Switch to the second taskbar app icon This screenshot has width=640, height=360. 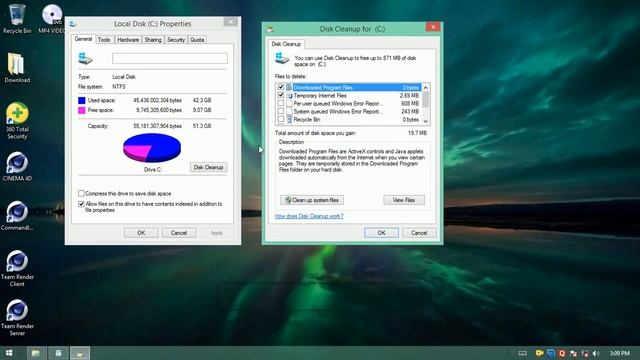pos(58,353)
